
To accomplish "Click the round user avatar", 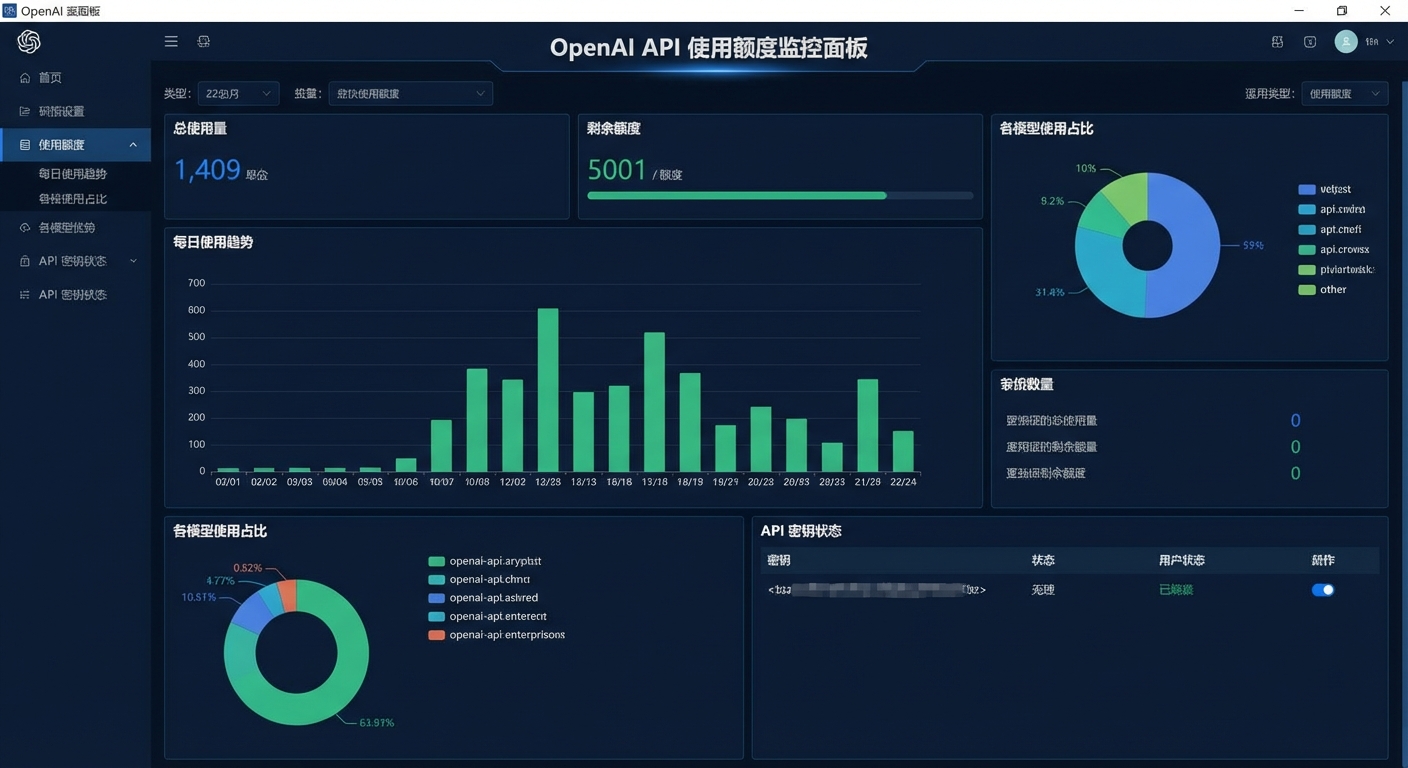I will pyautogui.click(x=1346, y=41).
